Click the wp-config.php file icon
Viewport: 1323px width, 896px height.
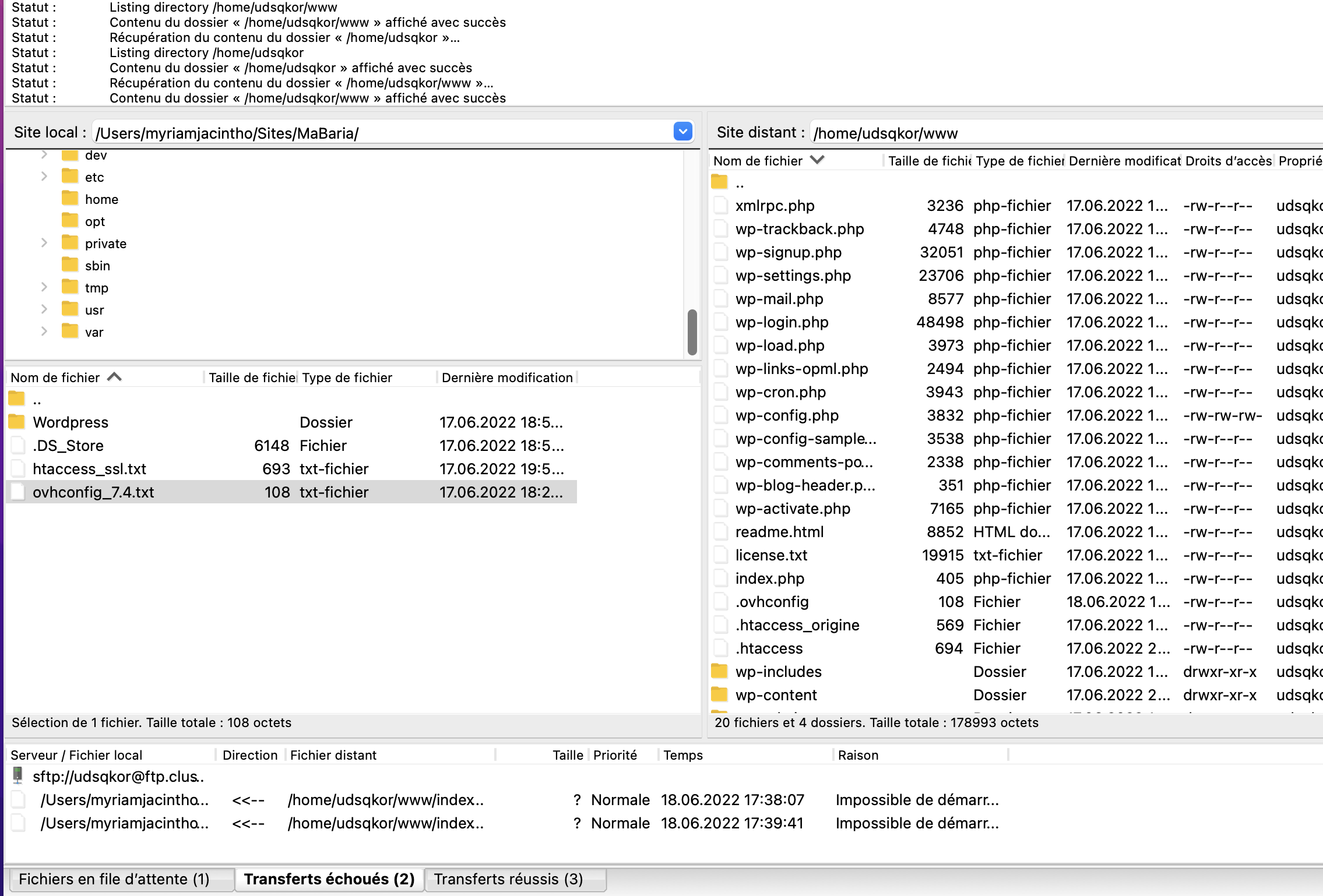[721, 415]
